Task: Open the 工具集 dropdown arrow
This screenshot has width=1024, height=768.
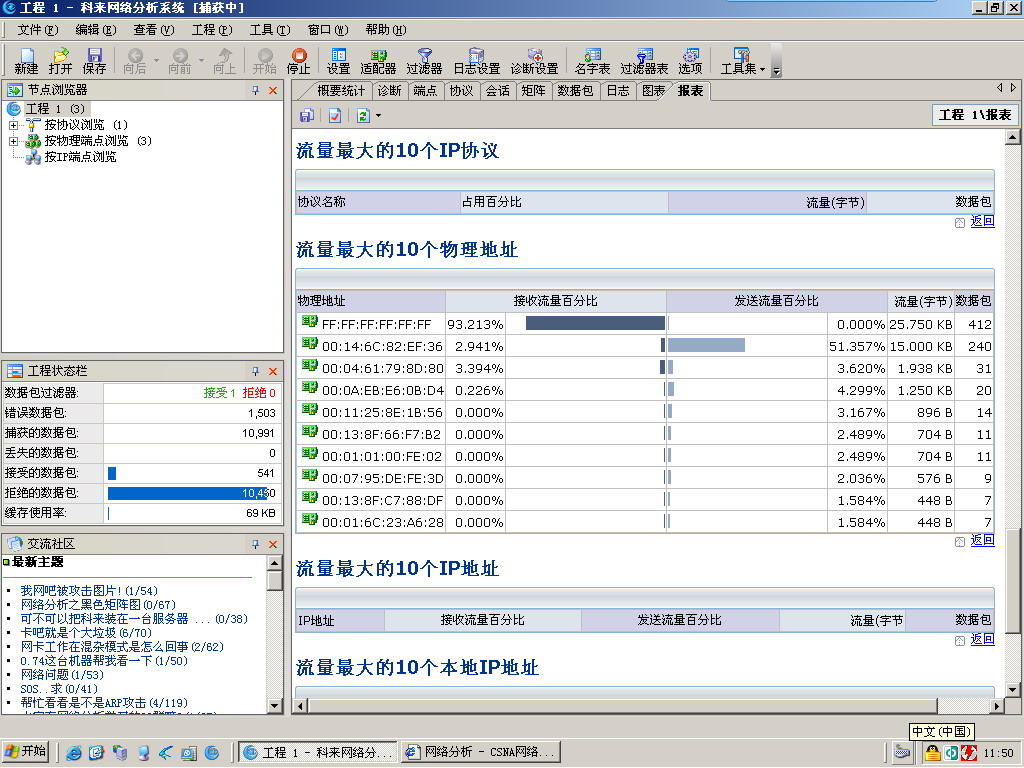Action: (762, 70)
